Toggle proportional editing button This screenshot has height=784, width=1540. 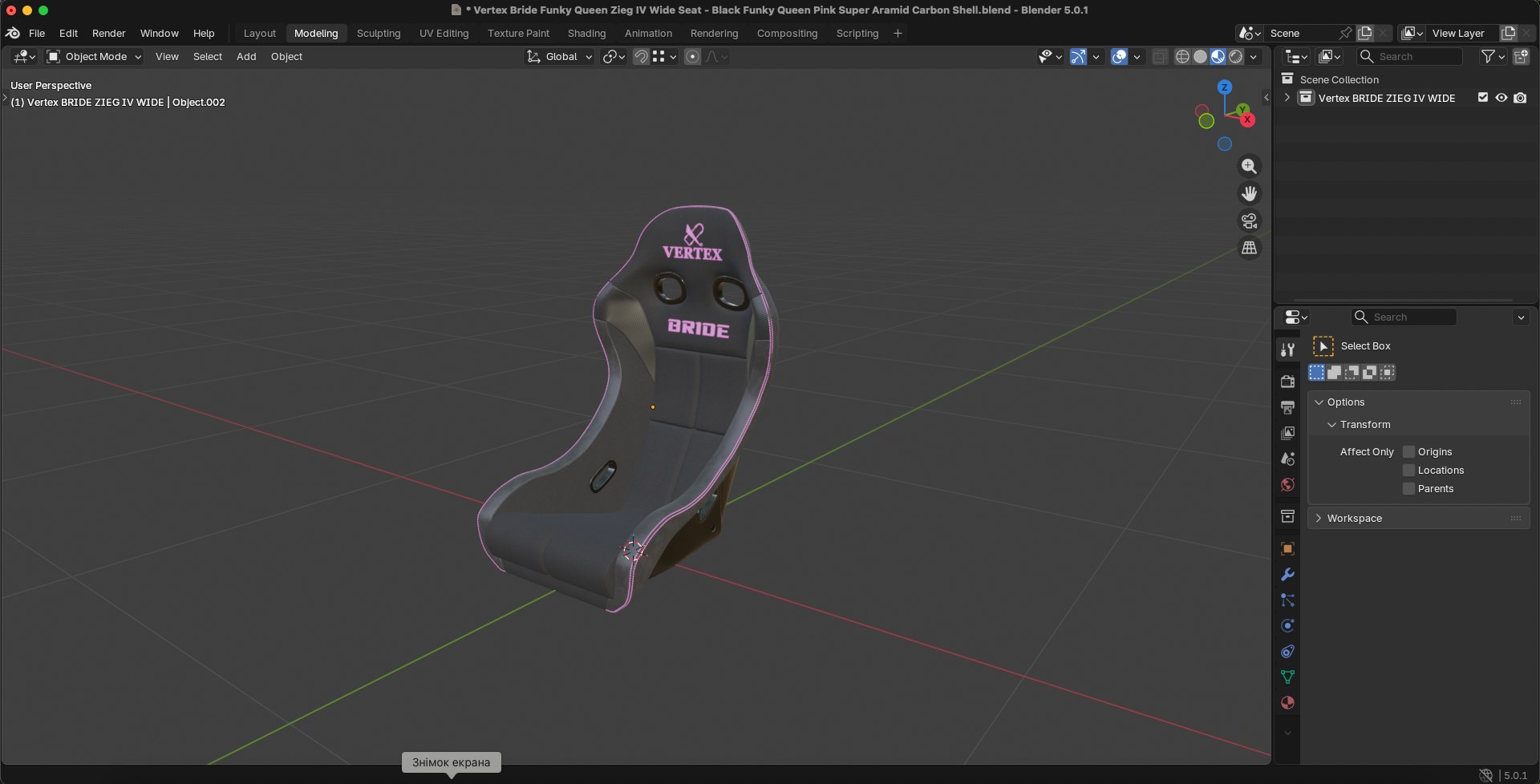coord(693,56)
